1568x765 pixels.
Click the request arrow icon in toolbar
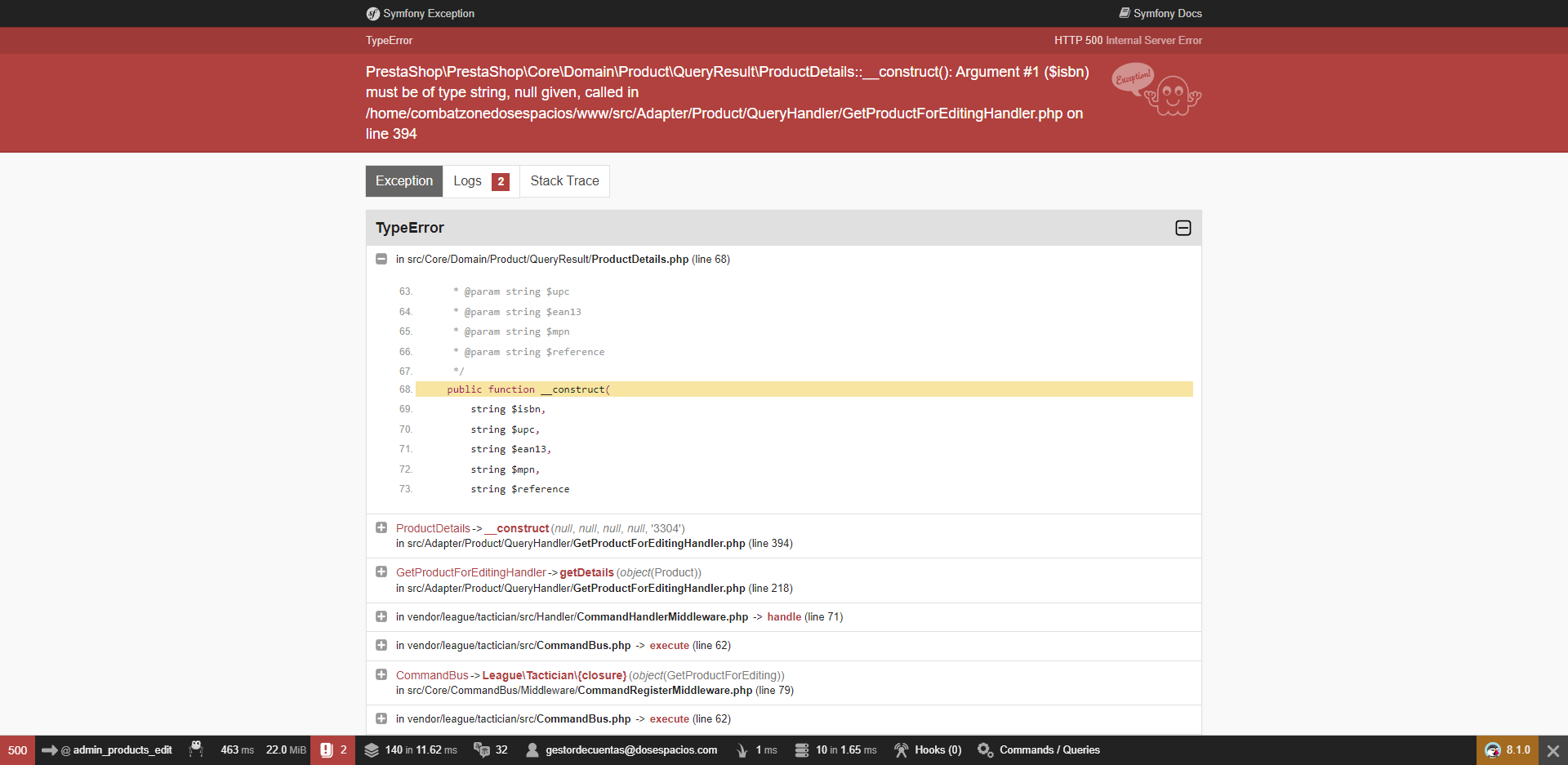49,750
